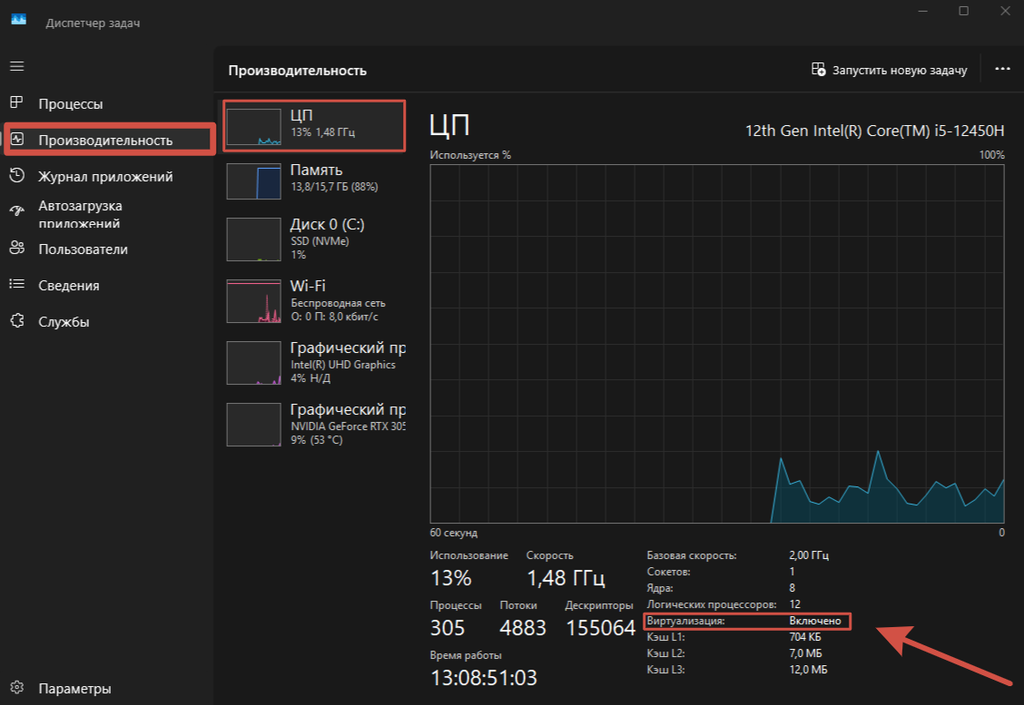This screenshot has height=705, width=1024.
Task: Click the Services puzzle-gear icon
Action: pos(17,321)
